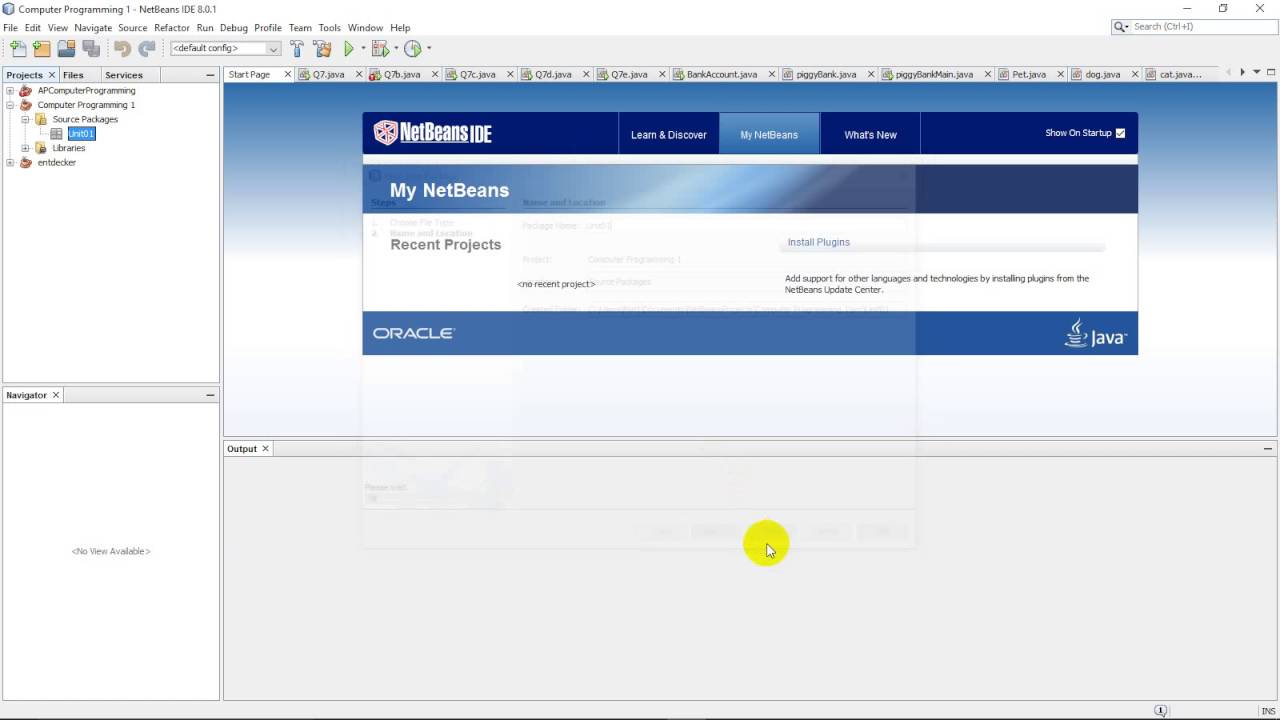Click the Undo arrow icon

122,48
